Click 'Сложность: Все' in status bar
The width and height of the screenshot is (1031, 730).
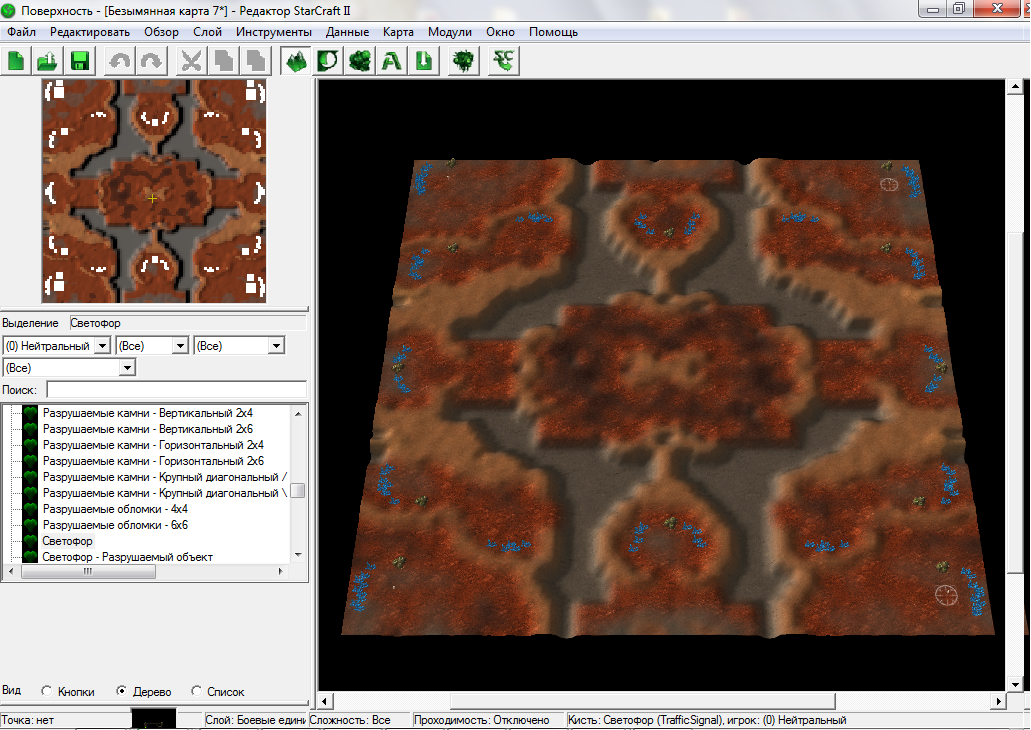pyautogui.click(x=350, y=720)
